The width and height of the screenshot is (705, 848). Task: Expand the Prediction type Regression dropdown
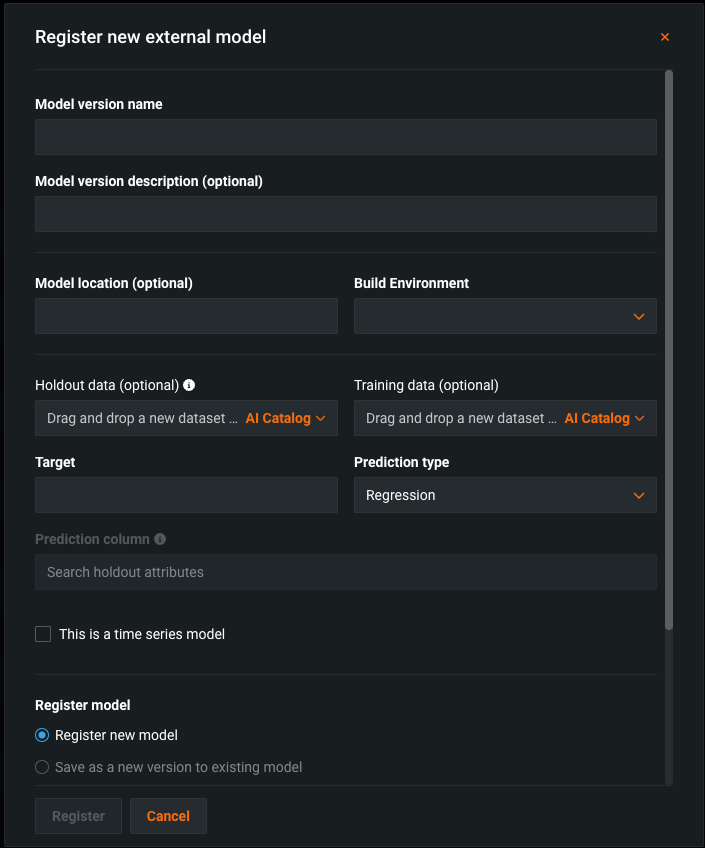coord(505,496)
